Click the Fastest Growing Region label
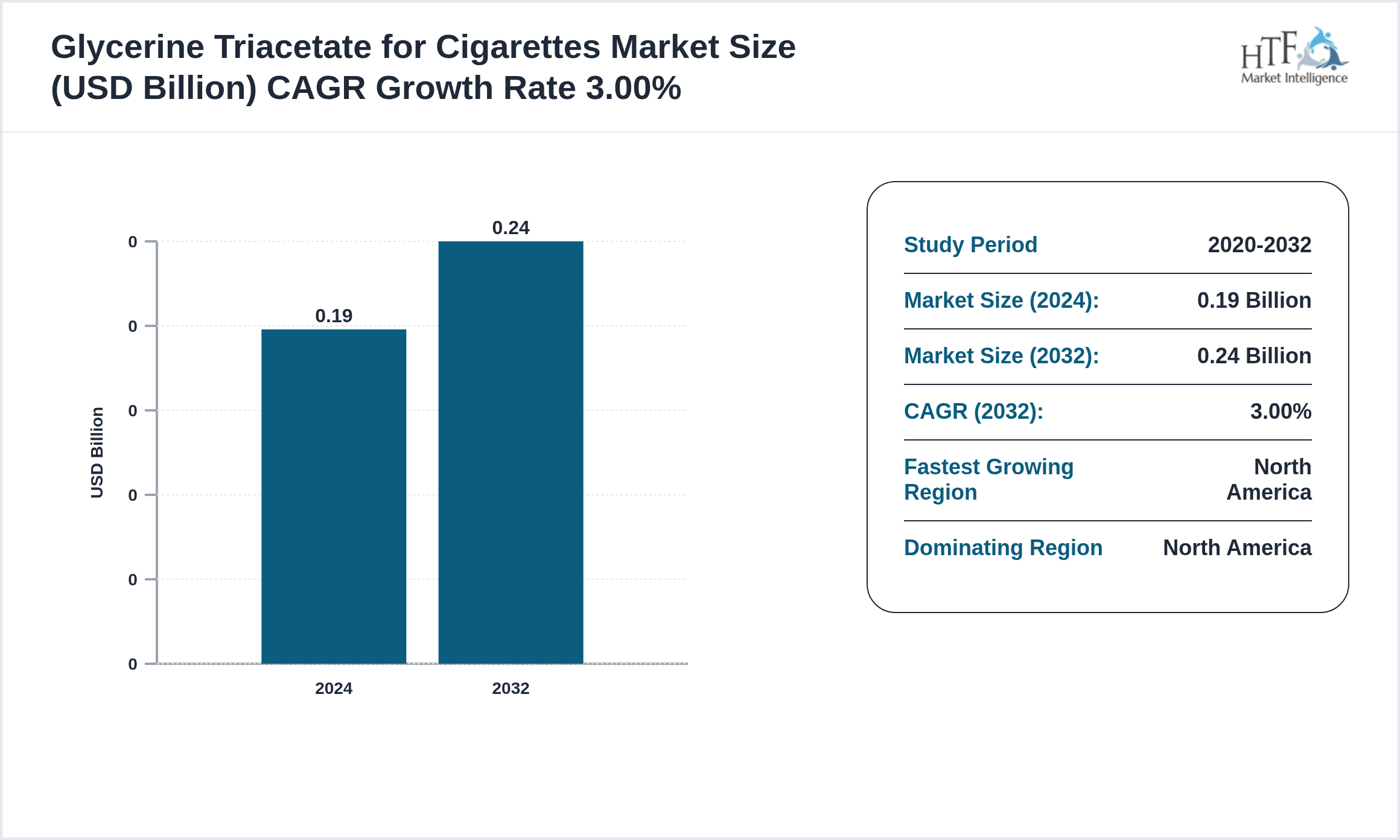The image size is (1400, 840). click(988, 479)
